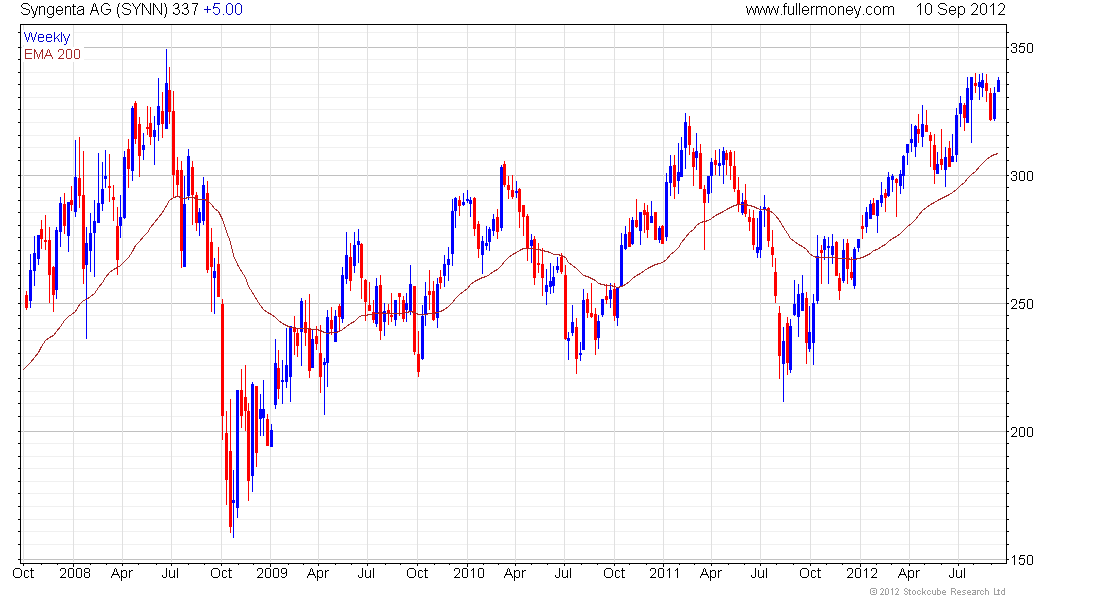Click the 2011 year label on time axis
Viewport: 1100px width, 600px height.
point(664,573)
